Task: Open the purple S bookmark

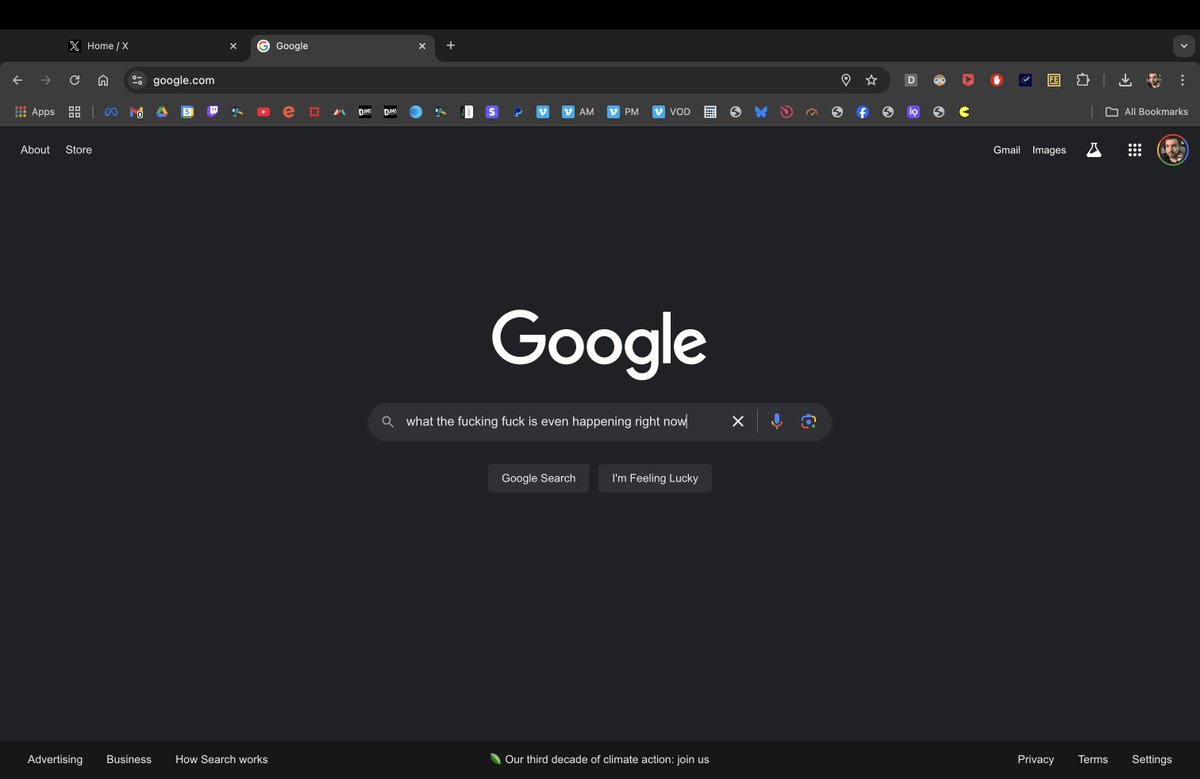Action: [x=492, y=112]
